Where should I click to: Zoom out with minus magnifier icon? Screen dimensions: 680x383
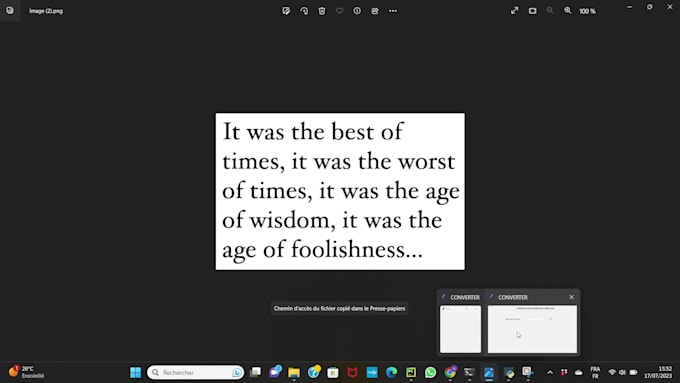pyautogui.click(x=550, y=11)
